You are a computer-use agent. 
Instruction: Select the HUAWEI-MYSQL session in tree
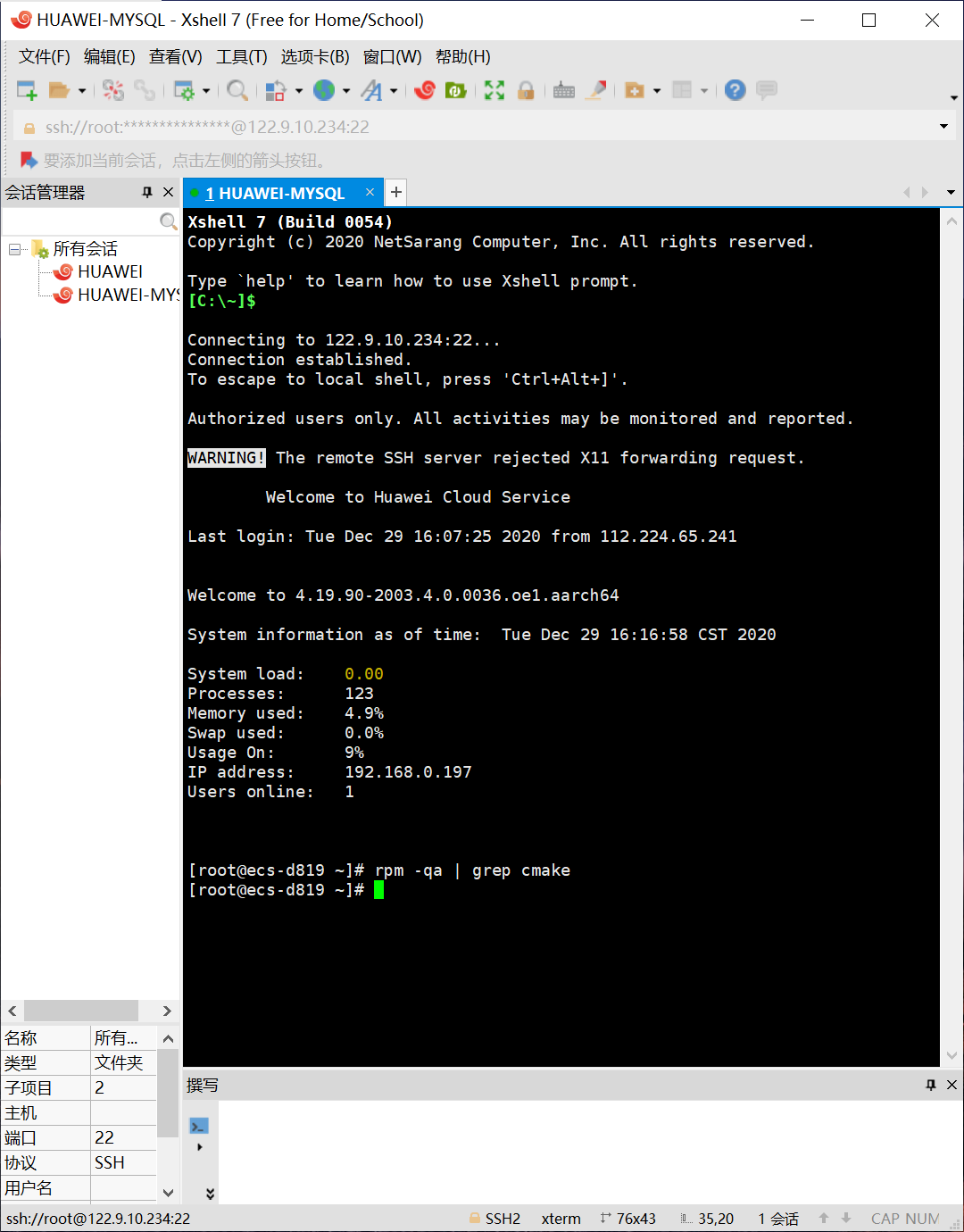129,295
